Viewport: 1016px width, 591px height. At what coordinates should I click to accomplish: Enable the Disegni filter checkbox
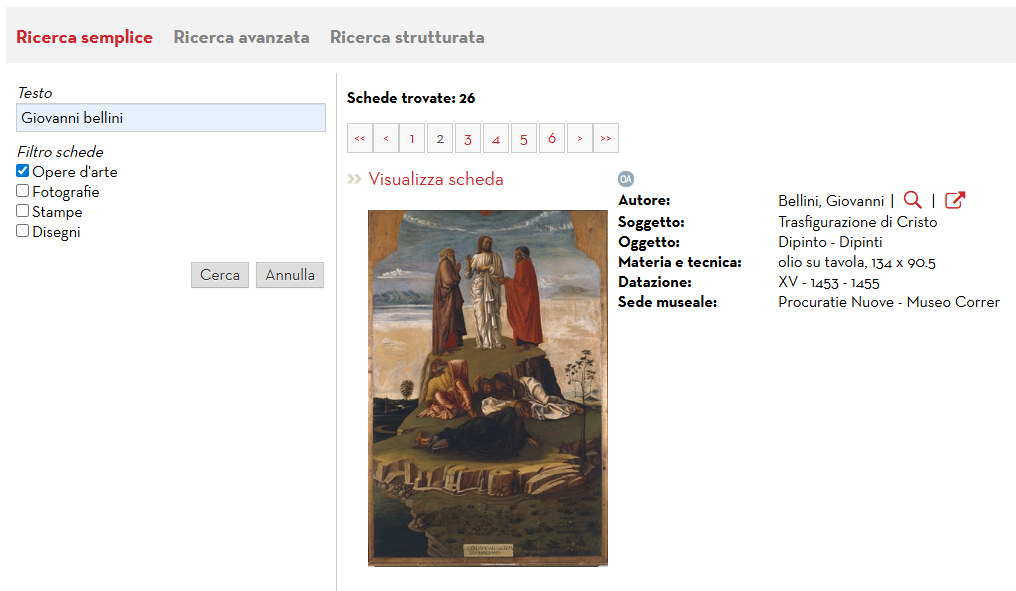(21, 231)
